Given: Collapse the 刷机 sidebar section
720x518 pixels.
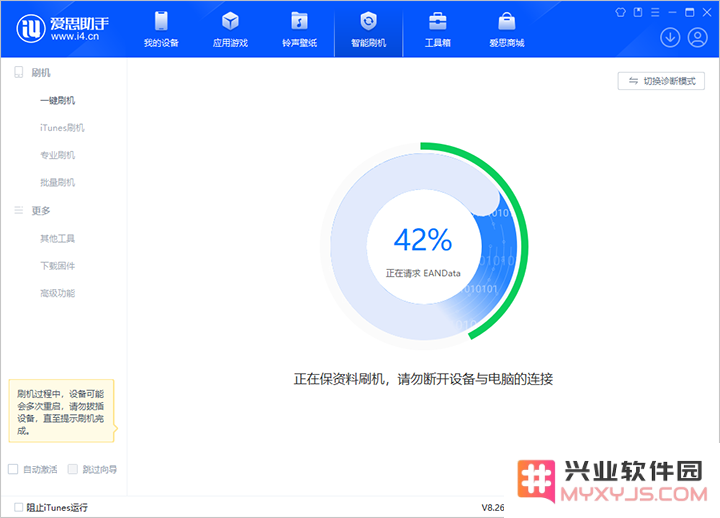Looking at the screenshot, I should pyautogui.click(x=41, y=73).
